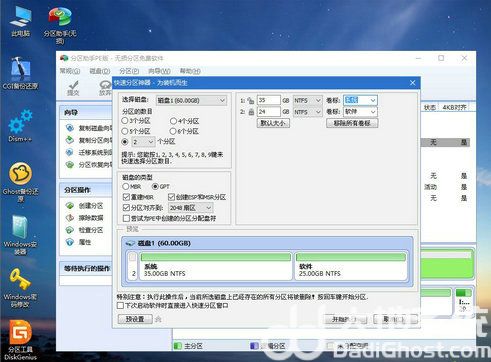Select the 4个分区 radio button
491x362 pixels.
tap(173, 121)
